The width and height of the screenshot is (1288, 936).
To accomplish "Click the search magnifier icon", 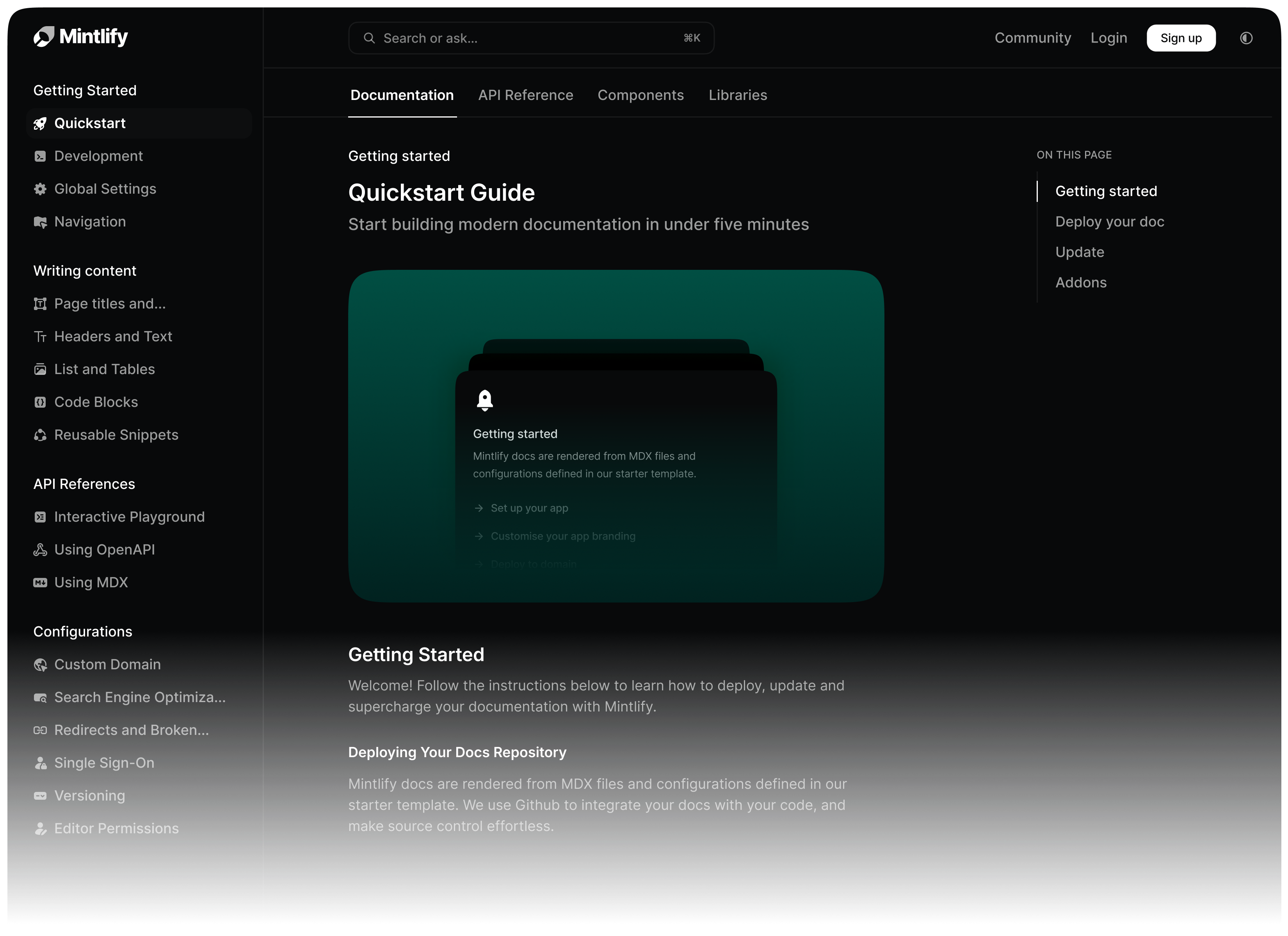I will click(x=369, y=38).
